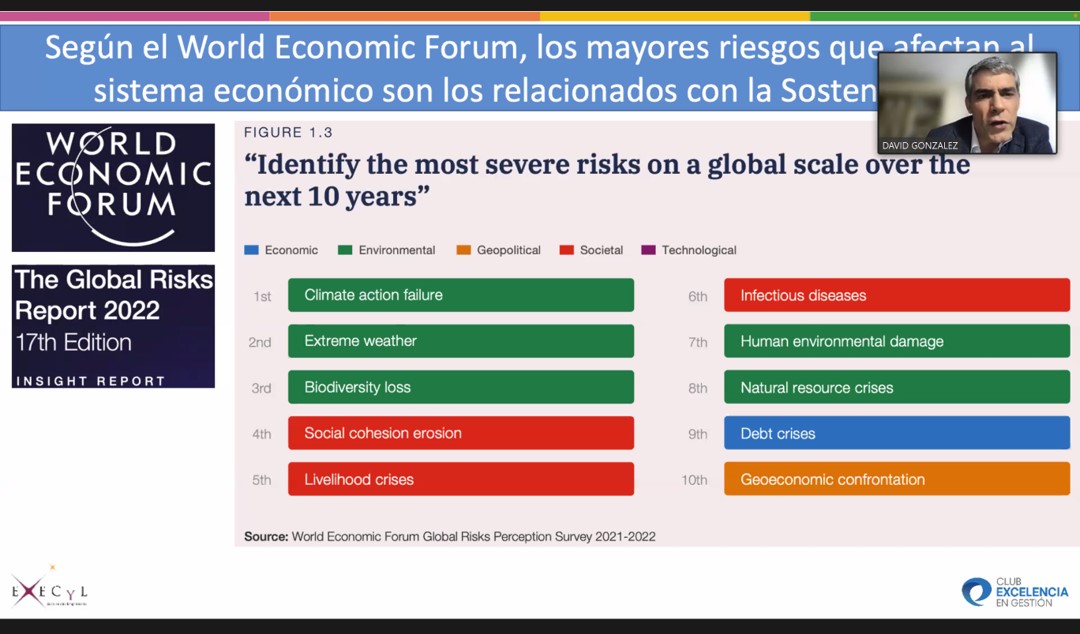Image resolution: width=1080 pixels, height=634 pixels.
Task: Select the Geoeconomic confrontation bar
Action: tap(897, 479)
